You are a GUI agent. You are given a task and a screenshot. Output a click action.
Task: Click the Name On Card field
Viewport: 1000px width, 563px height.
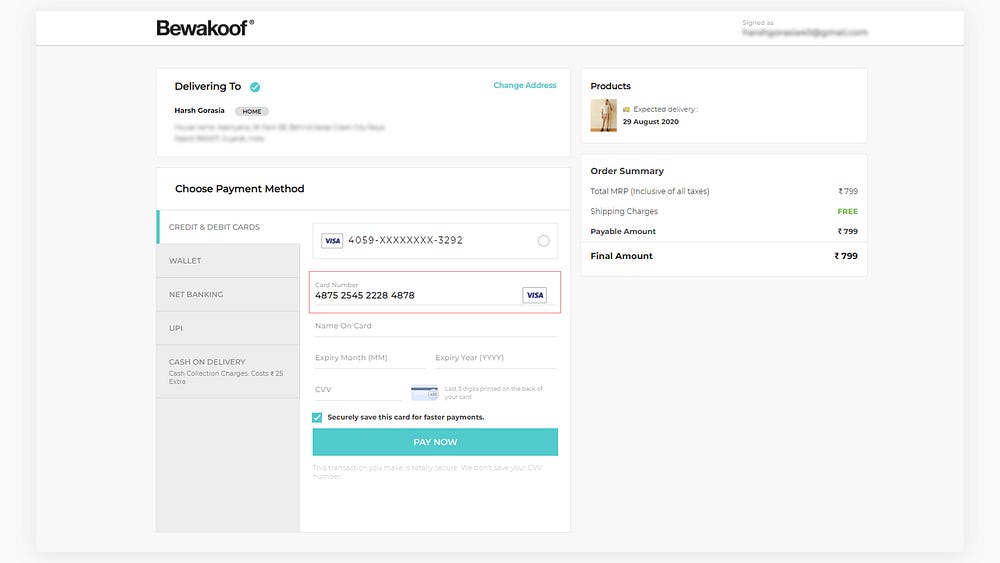click(435, 326)
